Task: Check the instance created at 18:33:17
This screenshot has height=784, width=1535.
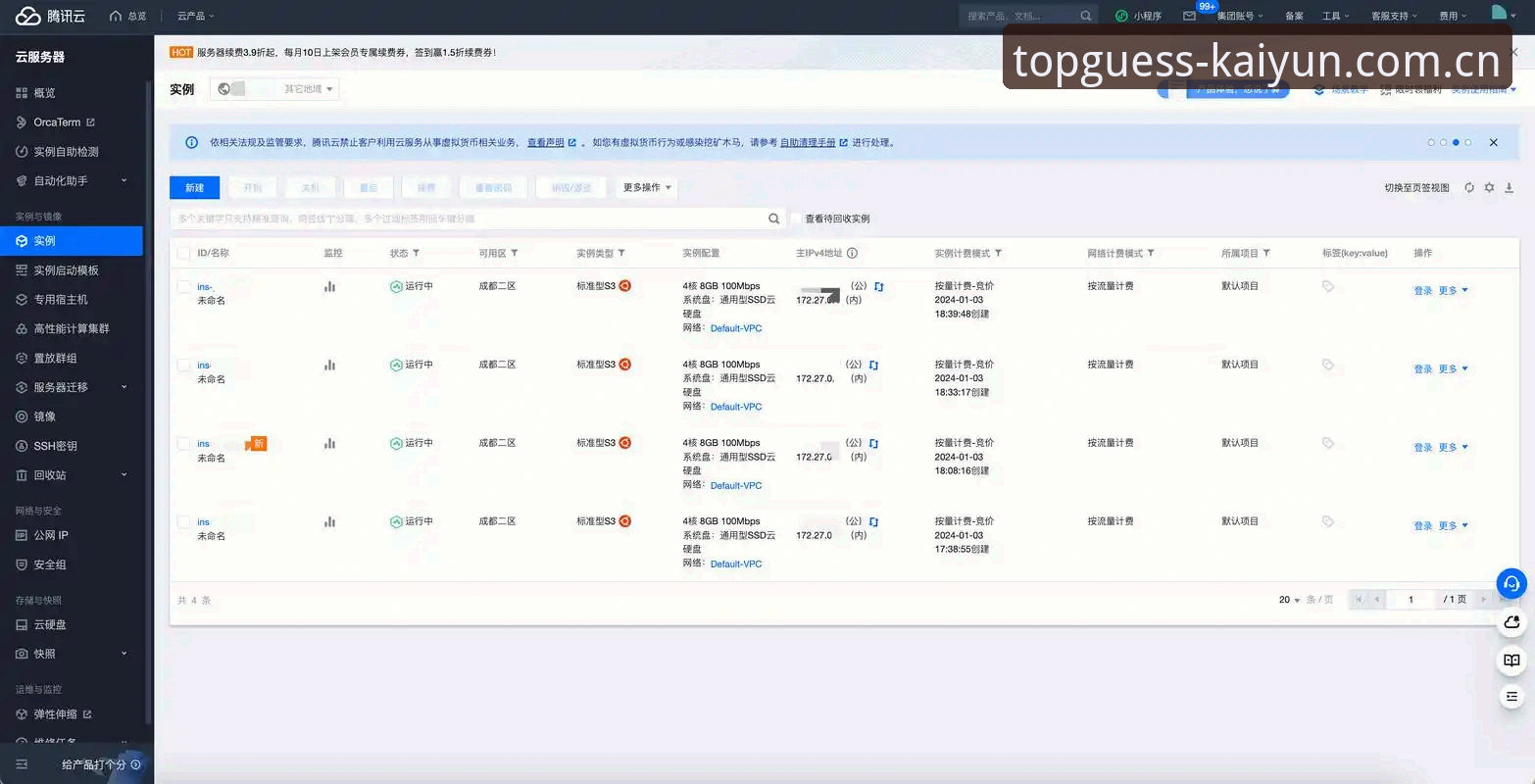Action: coord(183,365)
